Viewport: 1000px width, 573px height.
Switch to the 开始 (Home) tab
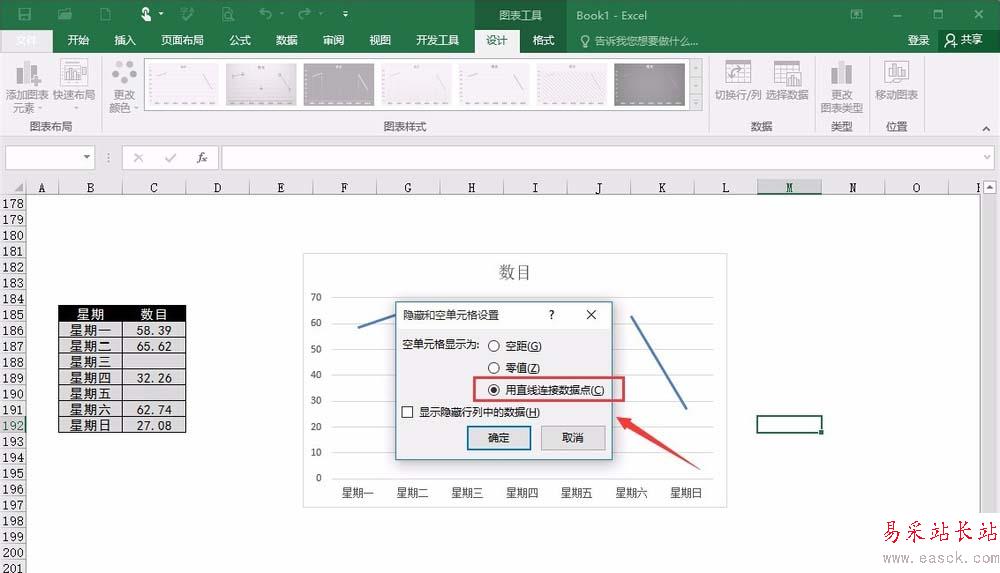(78, 40)
